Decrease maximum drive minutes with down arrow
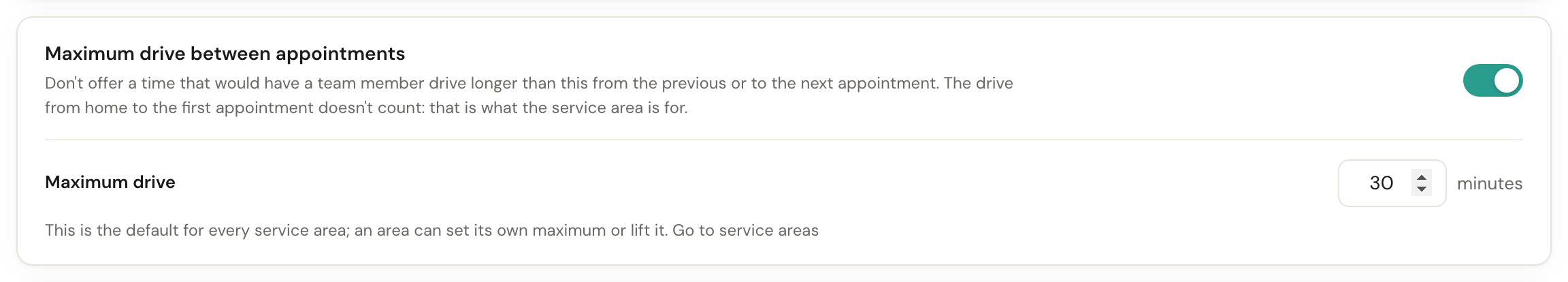 1422,189
